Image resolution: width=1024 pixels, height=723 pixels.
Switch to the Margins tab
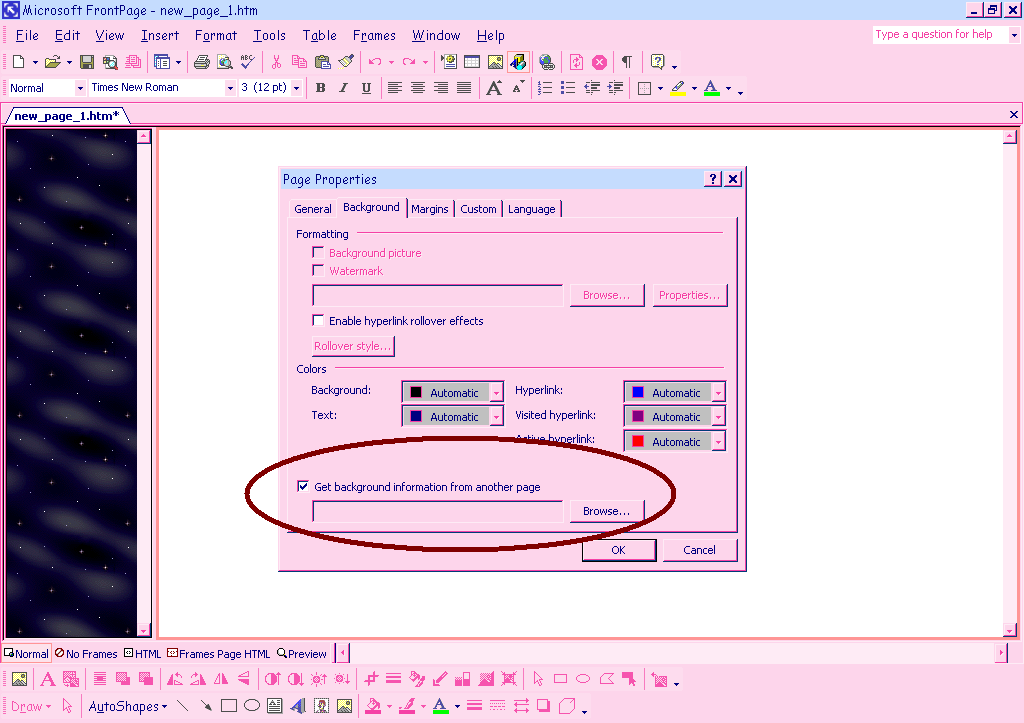(x=430, y=209)
